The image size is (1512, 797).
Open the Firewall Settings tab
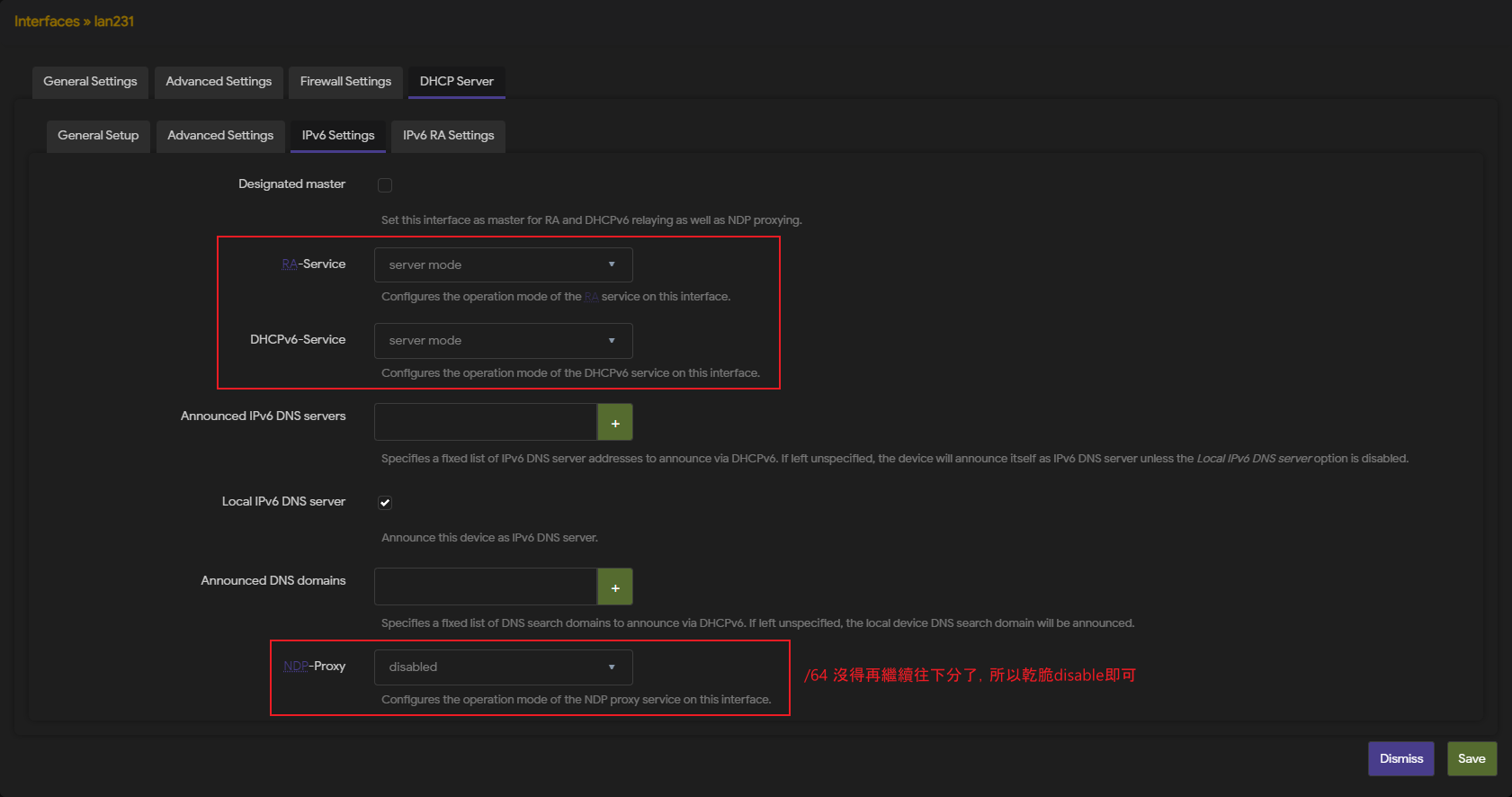[x=345, y=82]
